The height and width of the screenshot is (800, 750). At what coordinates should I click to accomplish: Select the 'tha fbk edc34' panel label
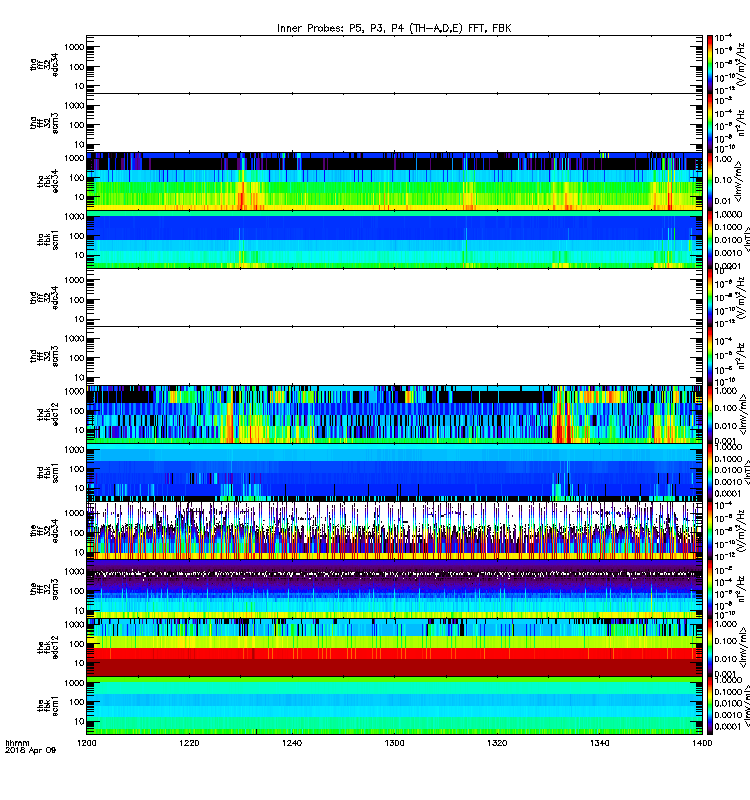pyautogui.click(x=48, y=182)
